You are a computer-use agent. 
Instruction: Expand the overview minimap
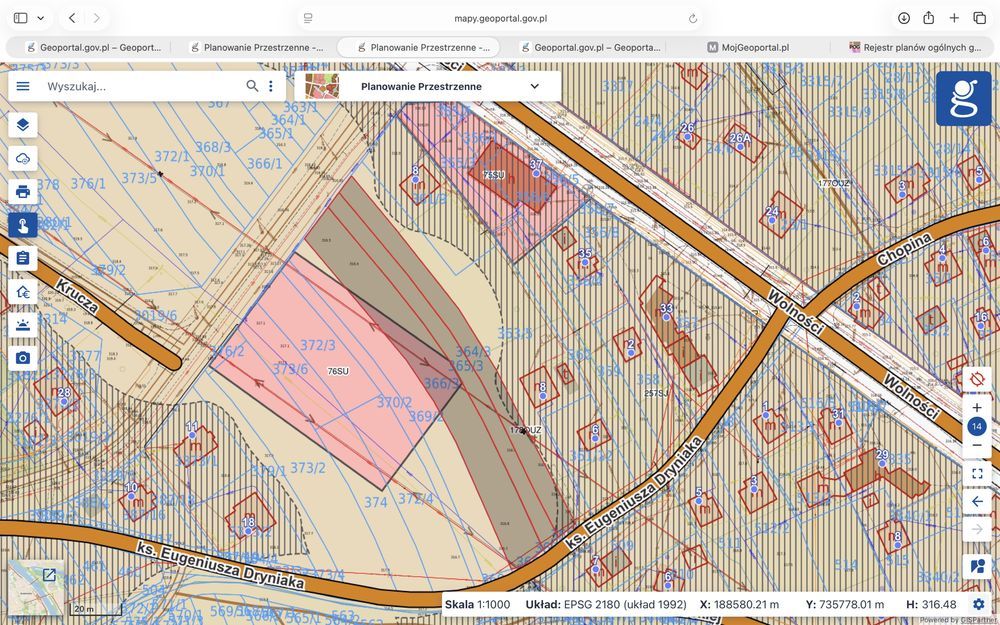[x=49, y=575]
